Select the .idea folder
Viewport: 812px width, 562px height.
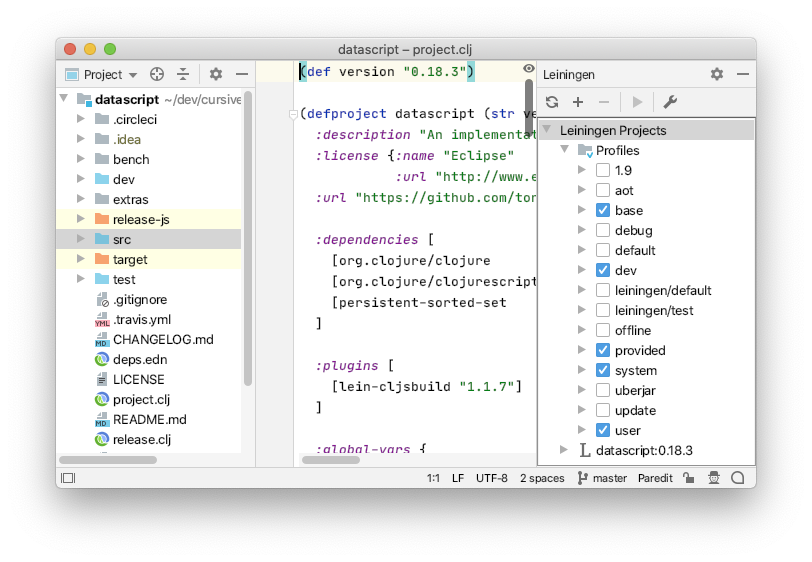pos(149,139)
